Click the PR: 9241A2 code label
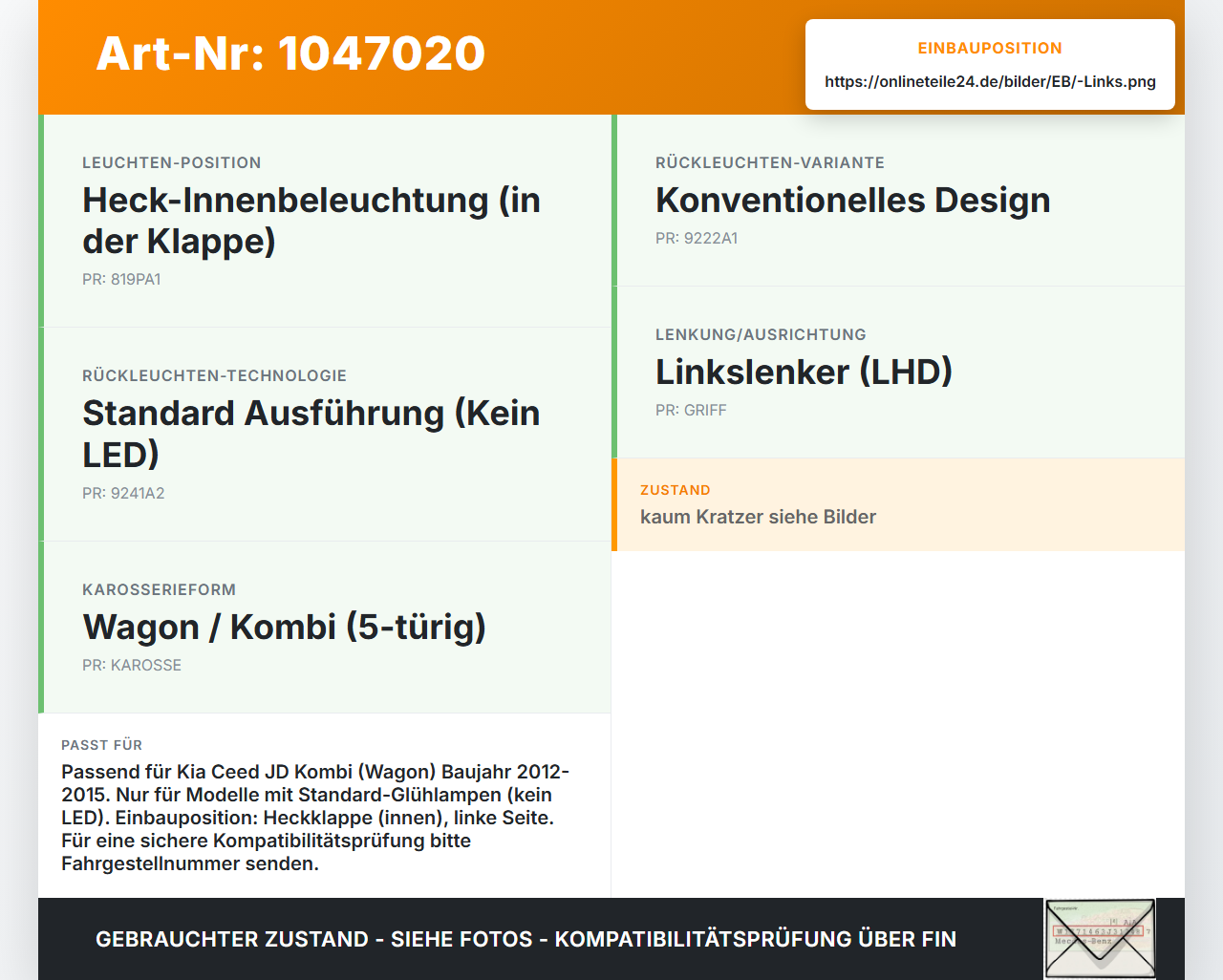1223x980 pixels. coord(123,494)
